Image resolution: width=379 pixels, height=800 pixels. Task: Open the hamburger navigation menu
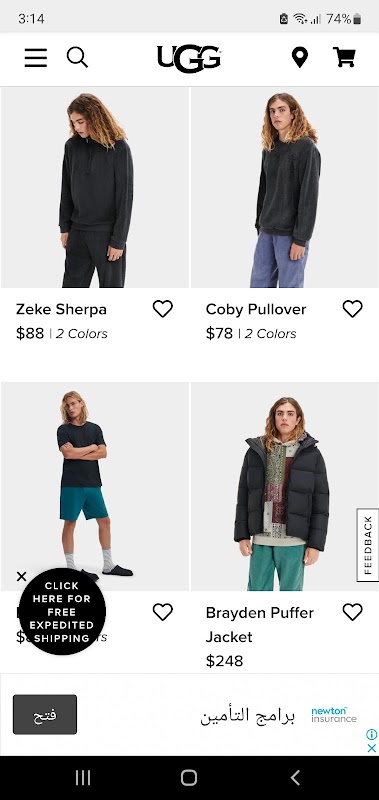point(36,58)
